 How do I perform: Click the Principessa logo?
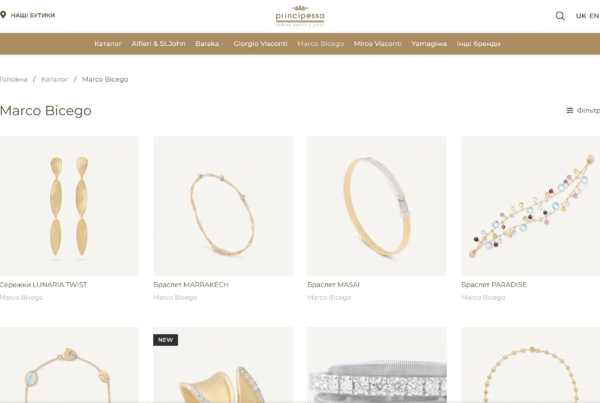point(300,16)
